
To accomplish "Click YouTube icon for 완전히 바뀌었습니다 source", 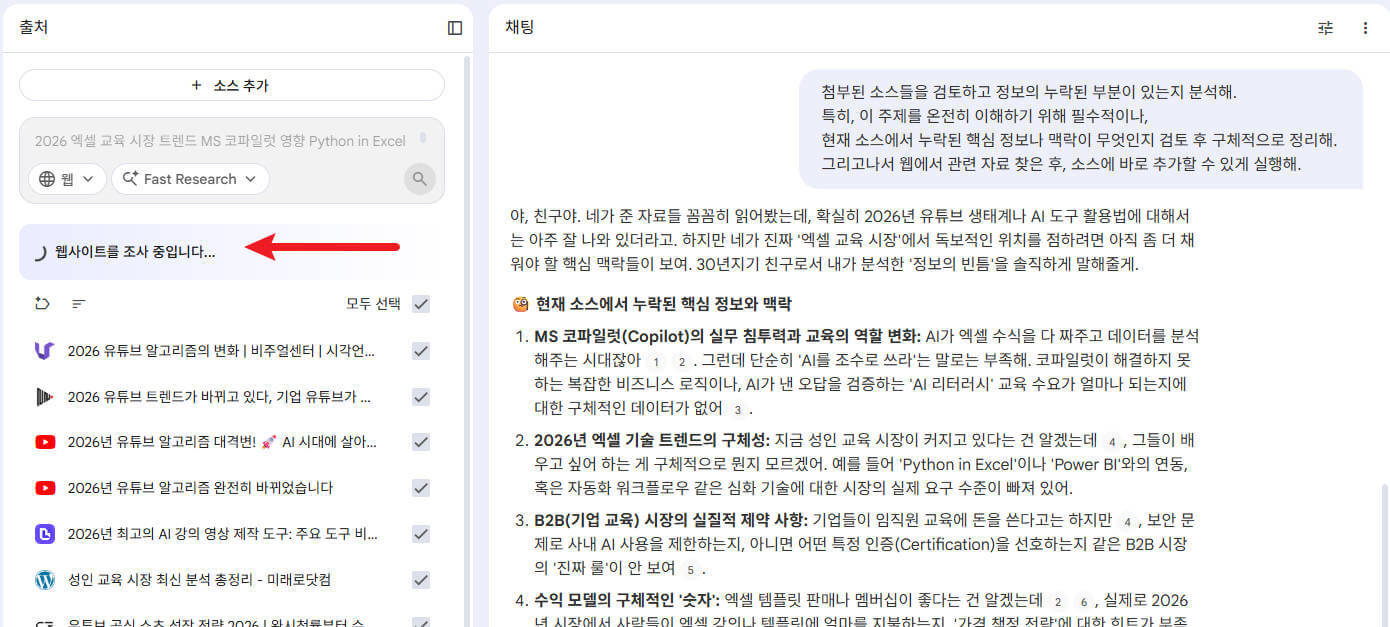I will (44, 488).
